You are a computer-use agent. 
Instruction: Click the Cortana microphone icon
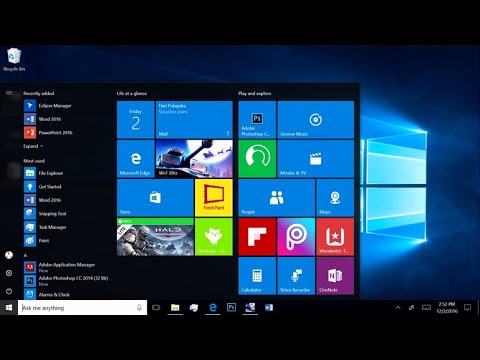point(139,307)
